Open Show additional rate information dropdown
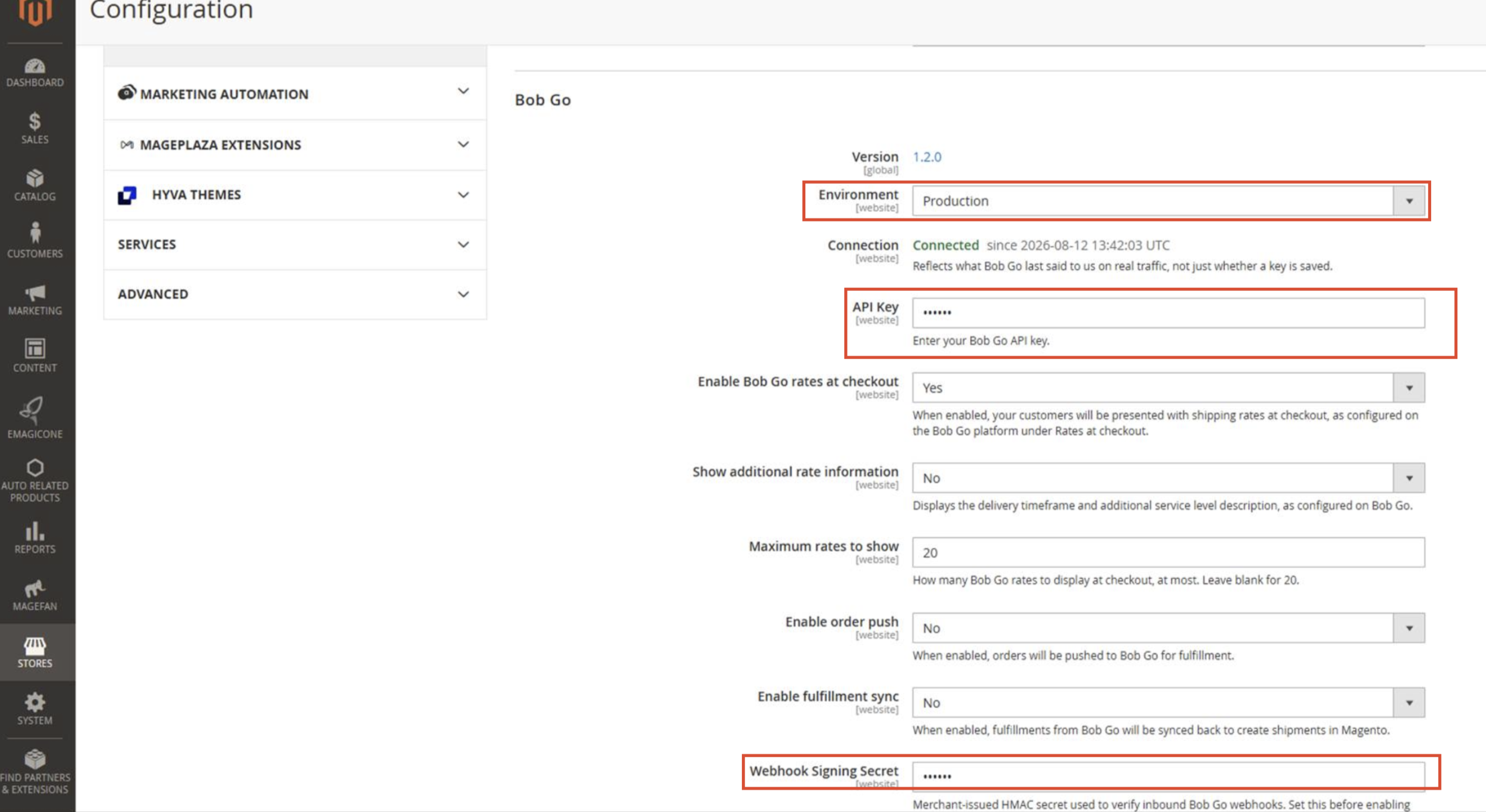 (x=1168, y=477)
